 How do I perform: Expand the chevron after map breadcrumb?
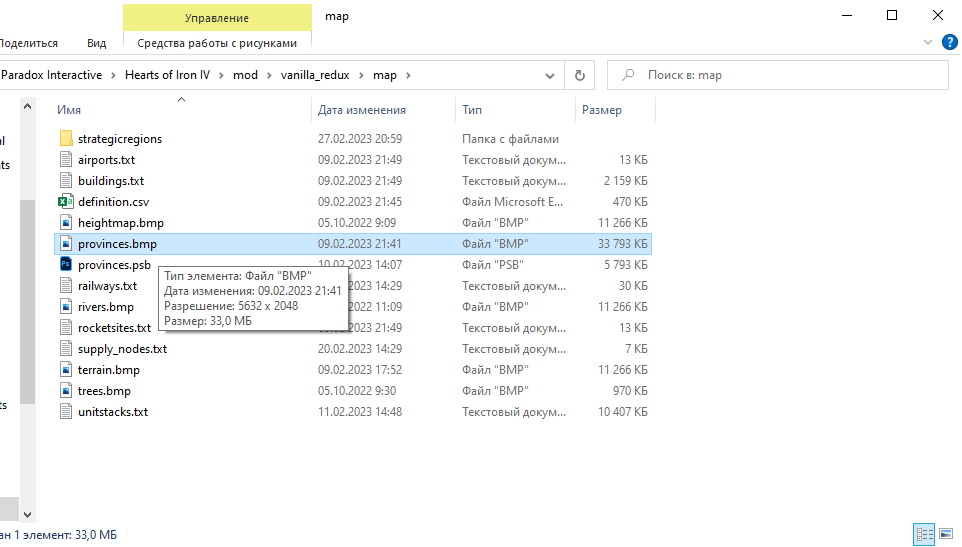[408, 75]
